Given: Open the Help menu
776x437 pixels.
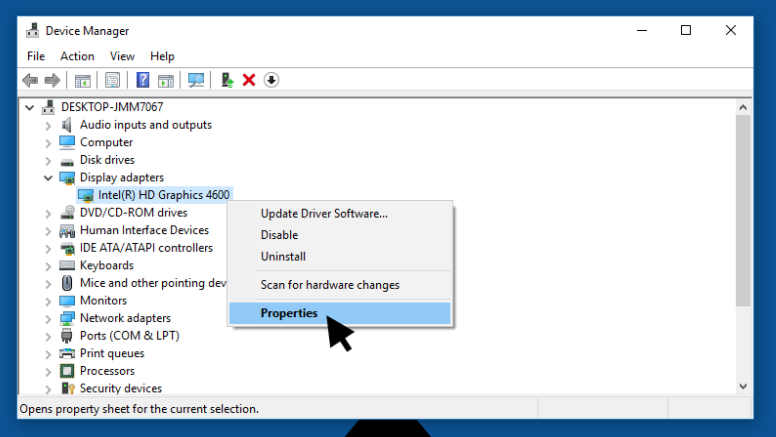Looking at the screenshot, I should point(162,56).
